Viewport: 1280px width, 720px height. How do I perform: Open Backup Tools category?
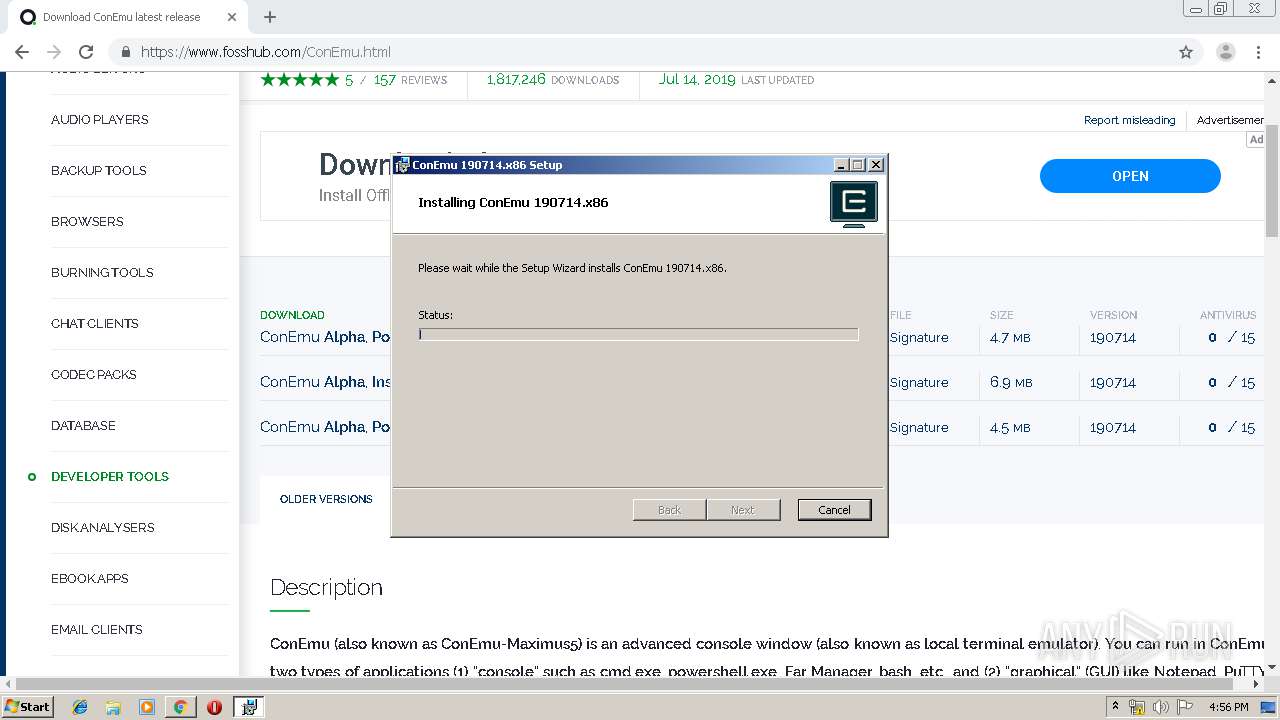tap(99, 170)
